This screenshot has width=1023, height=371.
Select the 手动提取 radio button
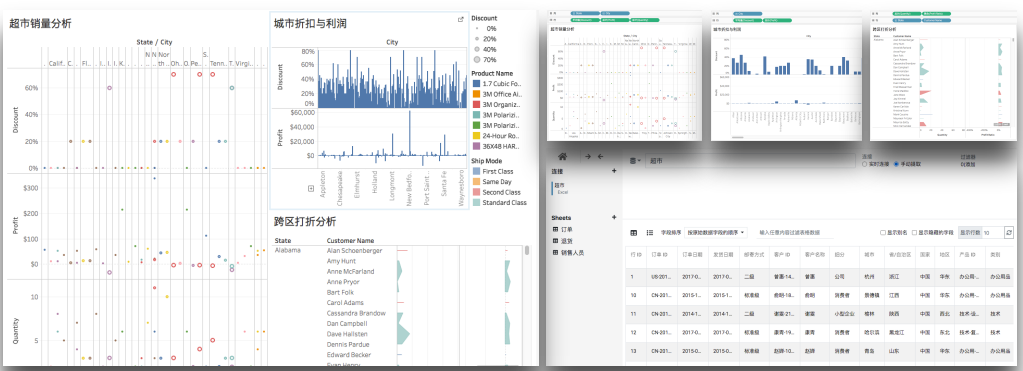point(896,164)
